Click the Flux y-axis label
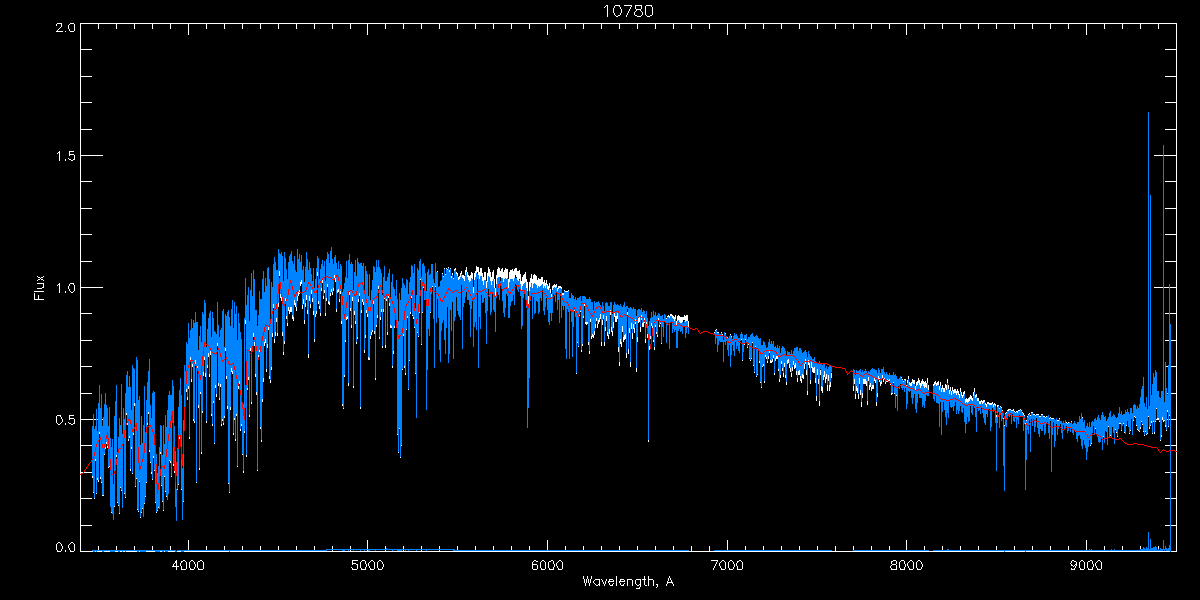This screenshot has width=1200, height=600. click(x=39, y=288)
